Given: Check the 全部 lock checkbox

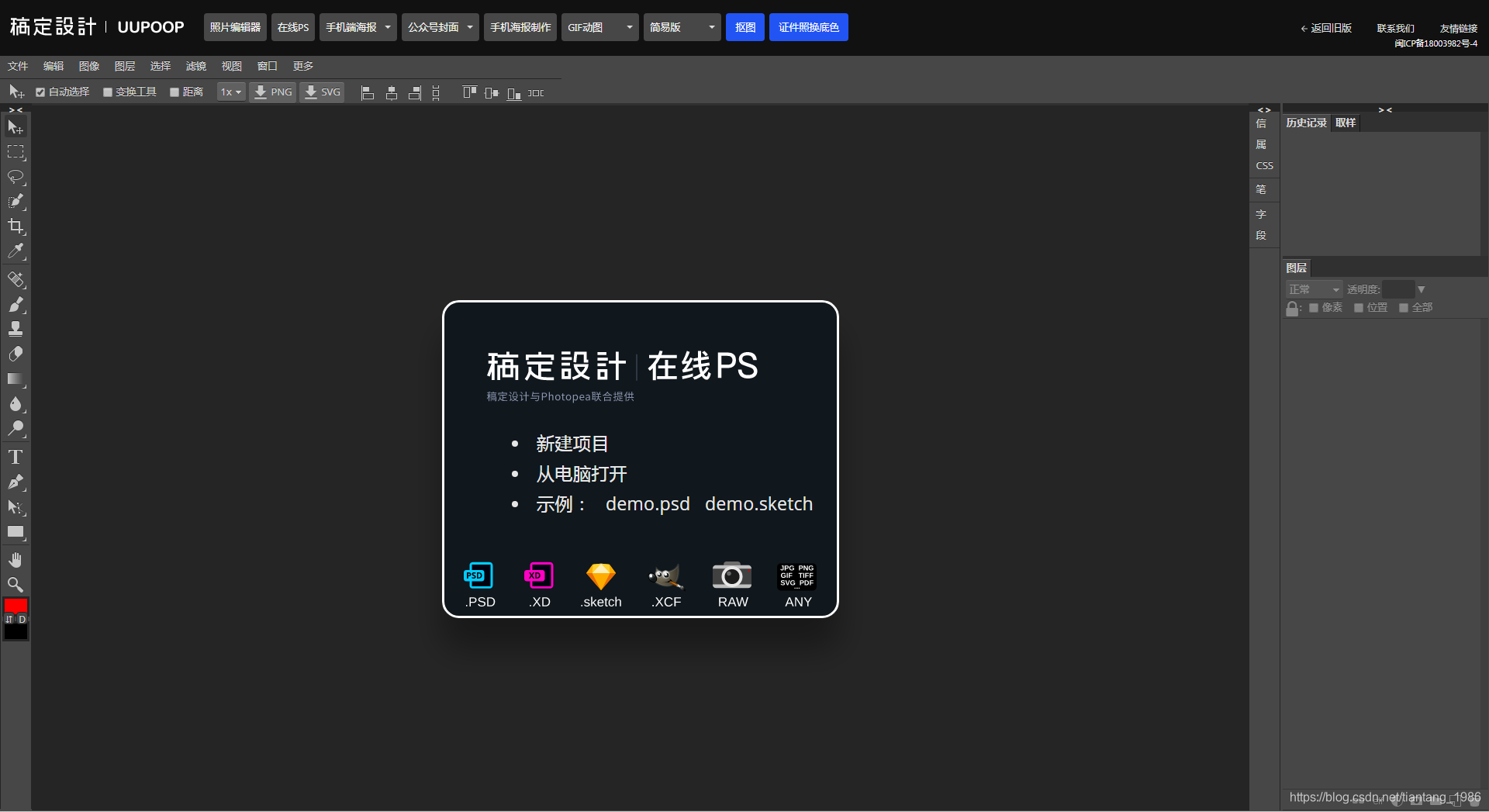Looking at the screenshot, I should tap(1404, 308).
